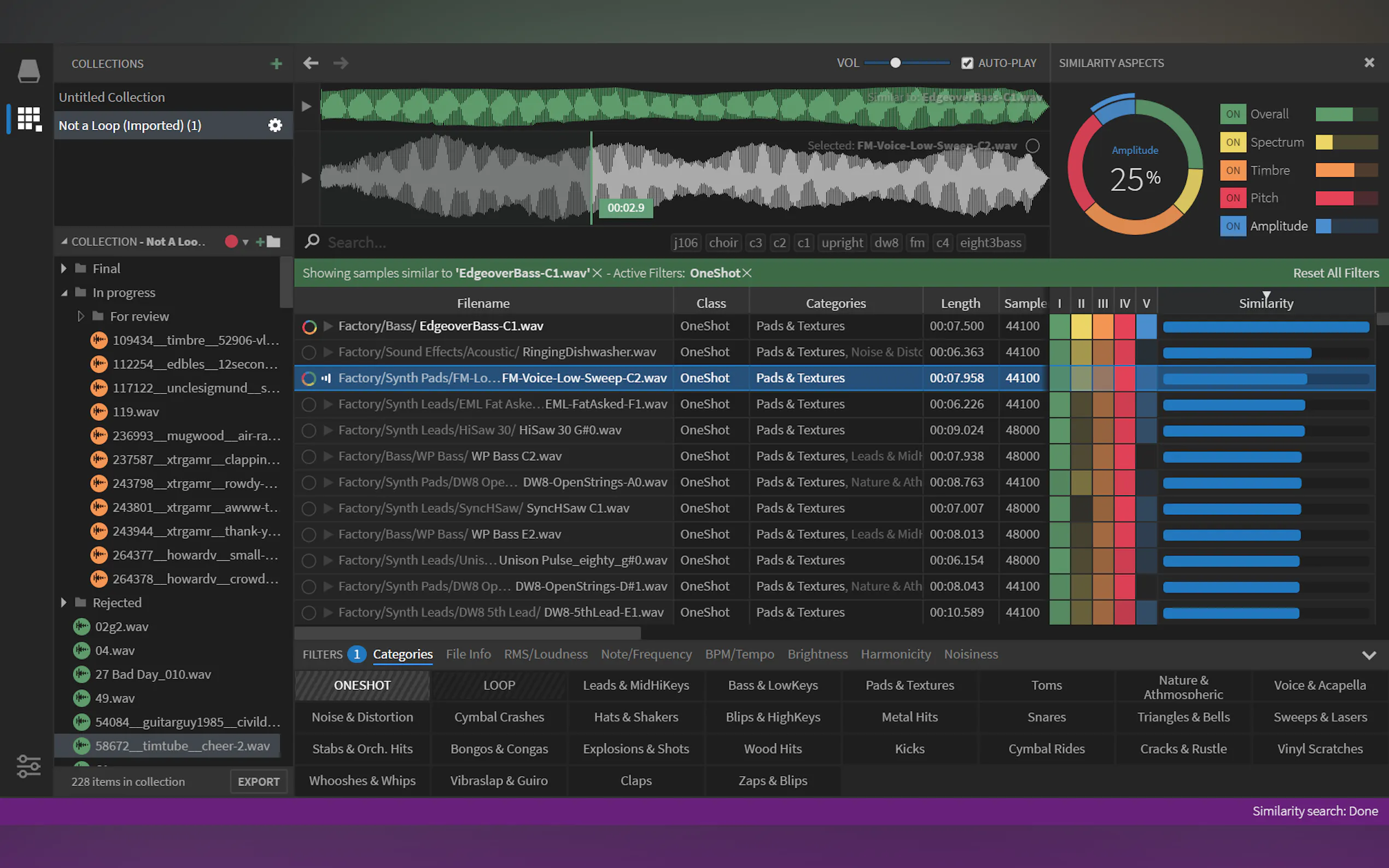Viewport: 1389px width, 868px height.
Task: Switch to the BPM/Tempo filter tab
Action: [739, 654]
